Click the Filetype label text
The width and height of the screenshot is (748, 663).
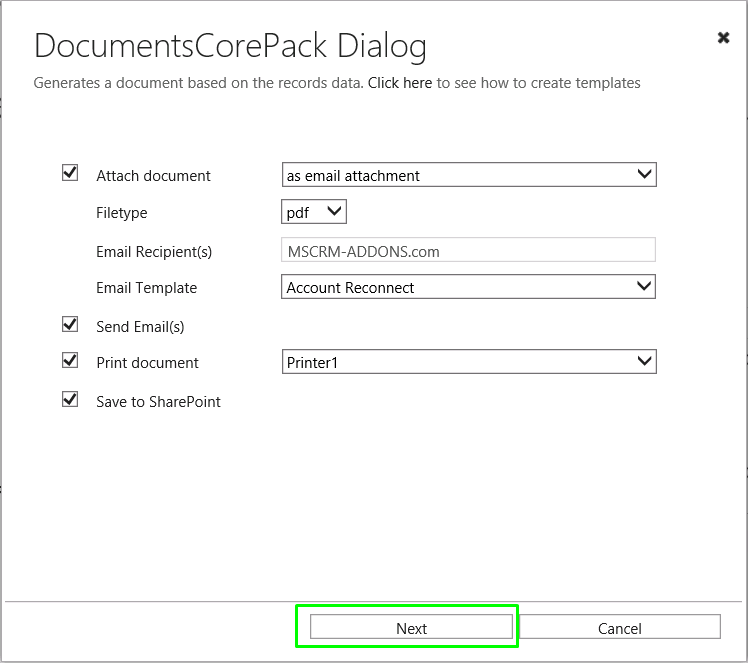click(x=122, y=213)
